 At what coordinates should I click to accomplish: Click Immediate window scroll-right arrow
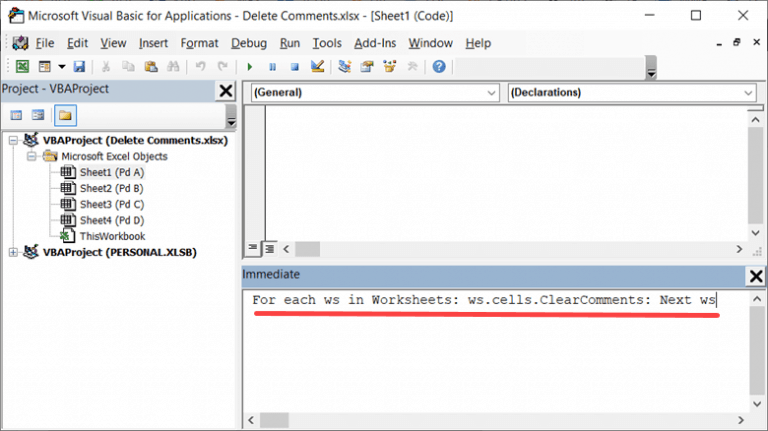[x=741, y=420]
